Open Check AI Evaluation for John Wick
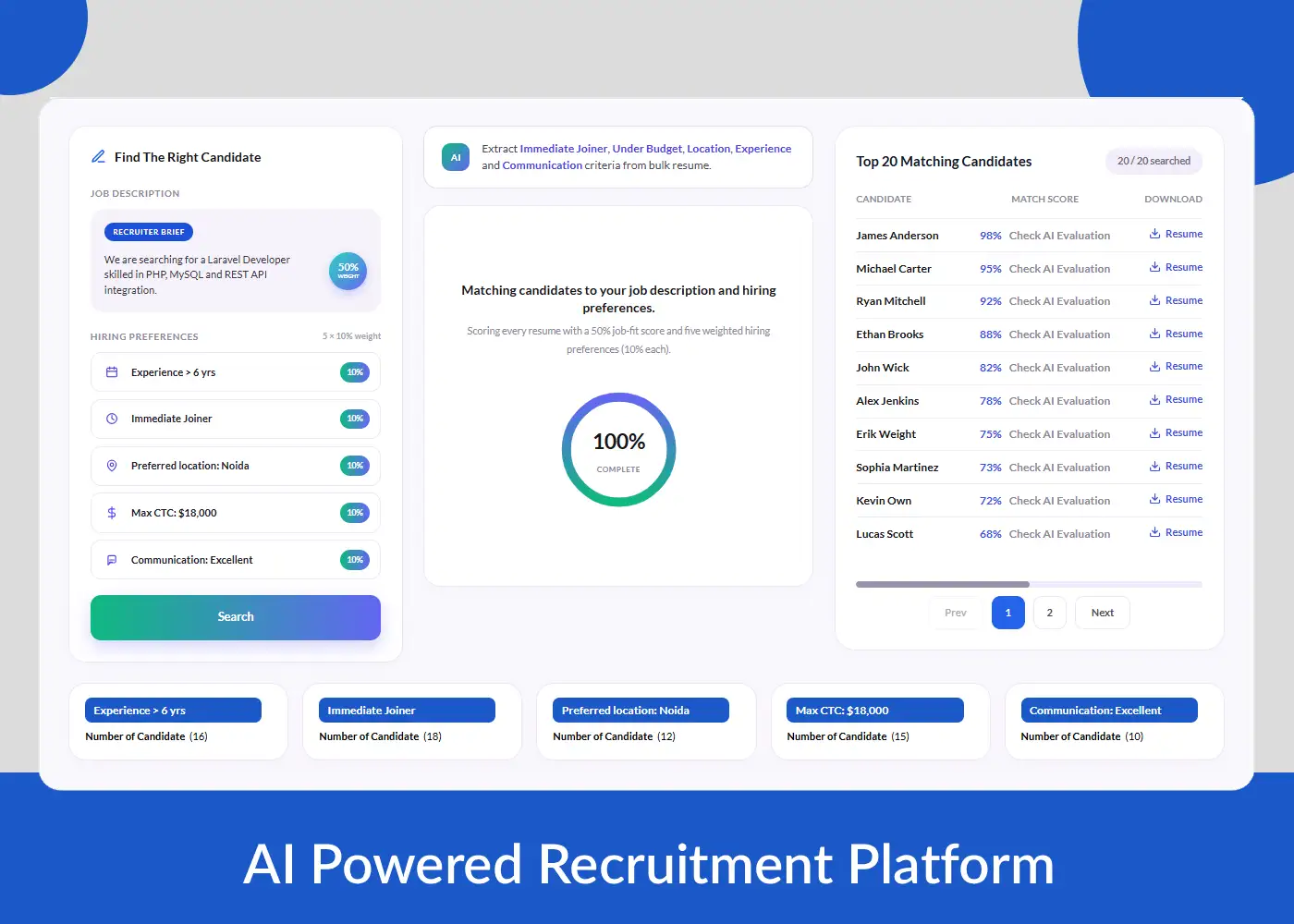The image size is (1294, 924). 1059,368
